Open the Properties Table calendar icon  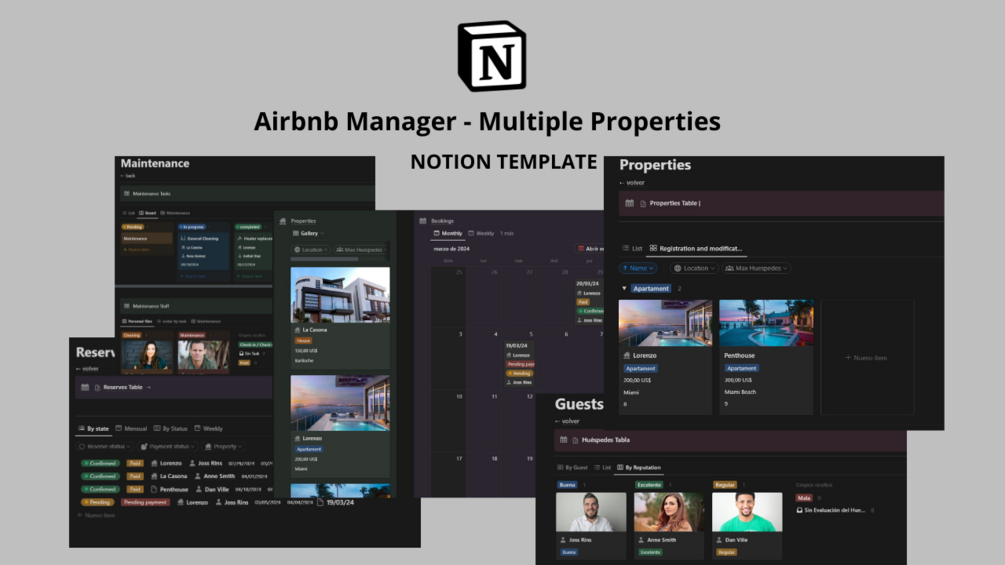[x=629, y=203]
